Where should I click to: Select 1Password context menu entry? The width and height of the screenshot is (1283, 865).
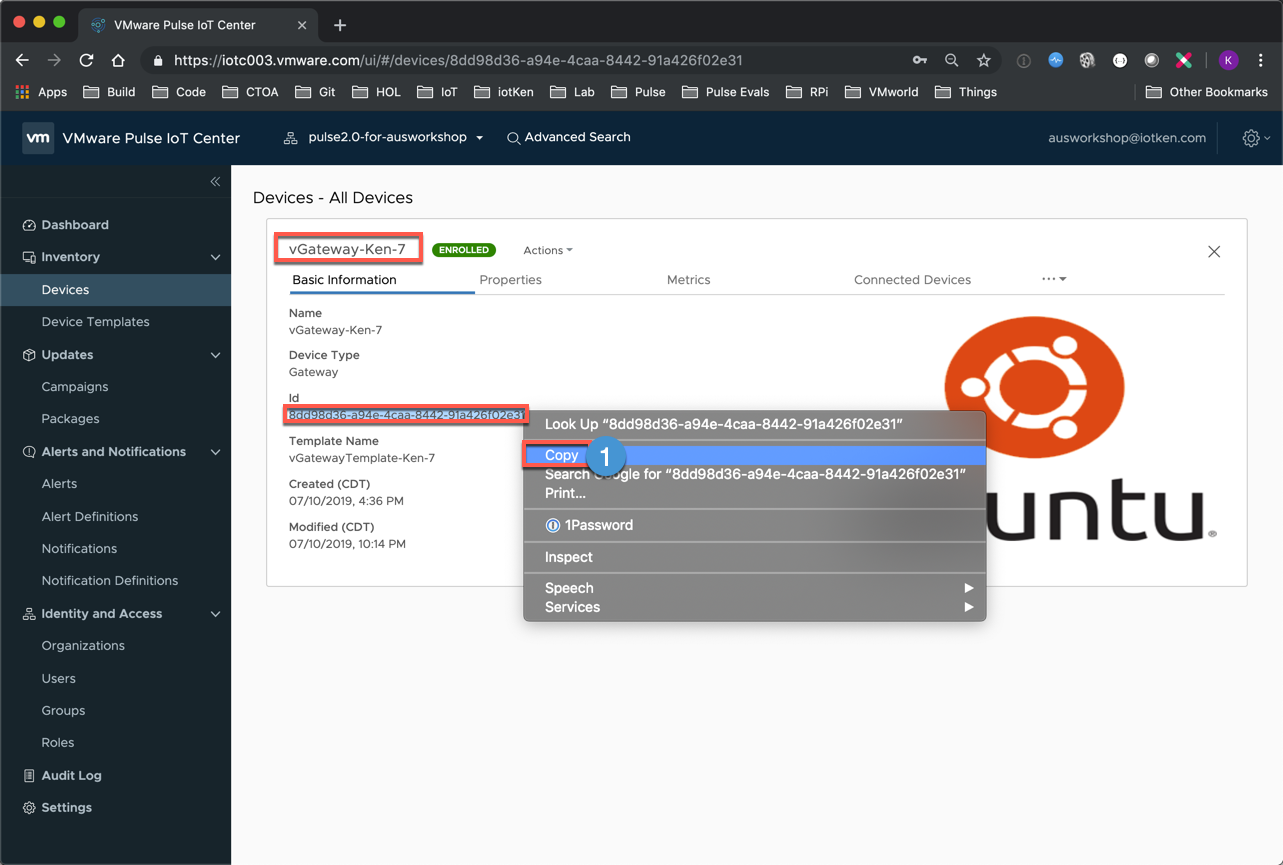(x=755, y=525)
